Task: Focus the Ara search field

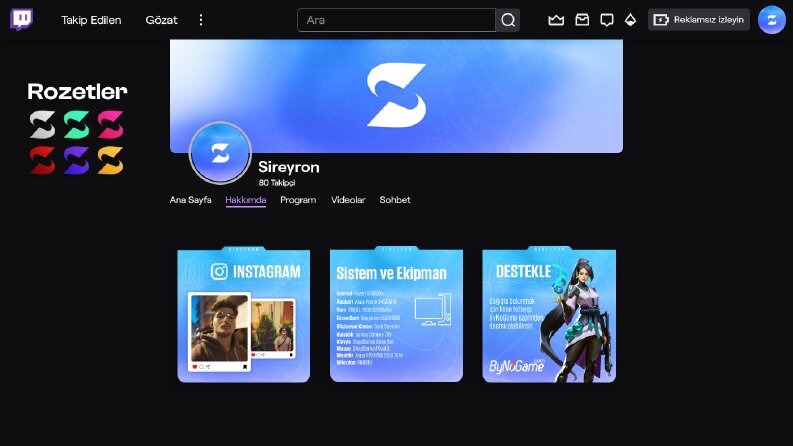Action: pyautogui.click(x=396, y=20)
